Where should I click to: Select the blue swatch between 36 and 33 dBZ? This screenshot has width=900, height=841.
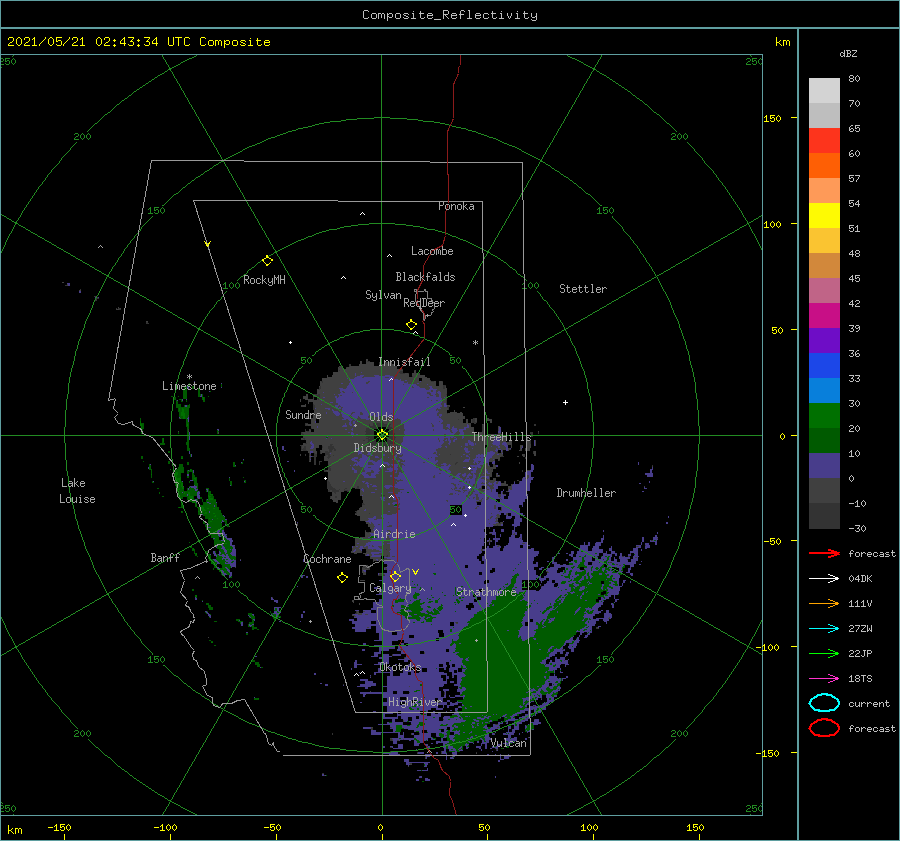click(824, 366)
